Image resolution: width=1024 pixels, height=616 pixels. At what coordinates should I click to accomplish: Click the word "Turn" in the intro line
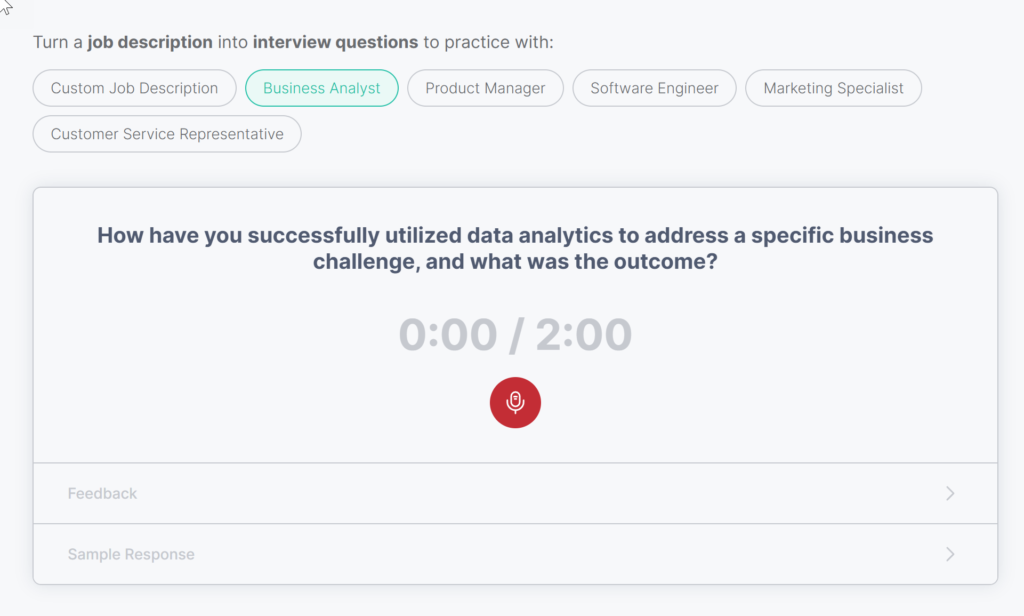tap(50, 42)
